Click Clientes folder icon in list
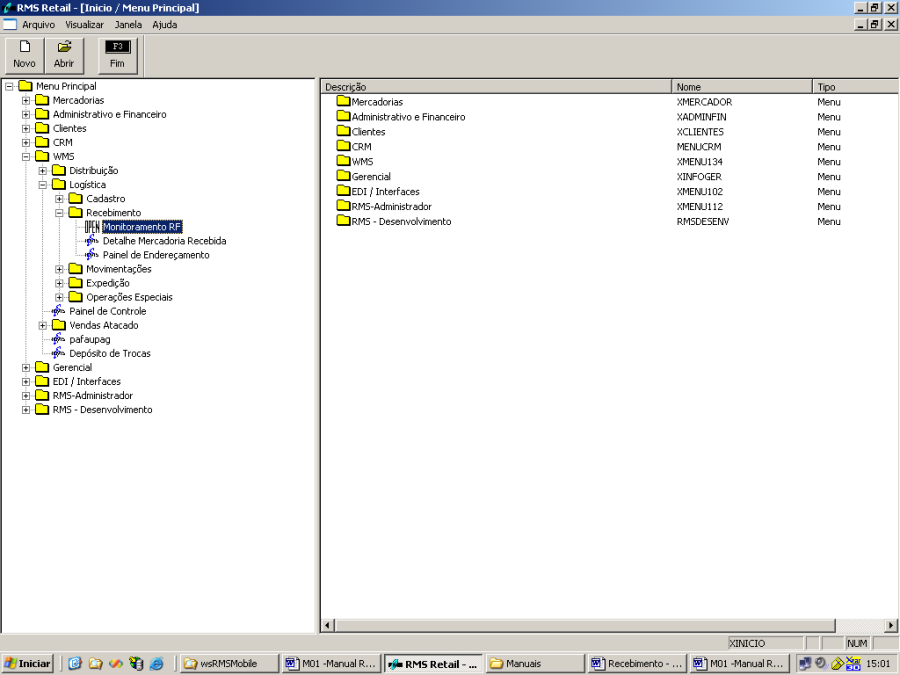This screenshot has width=900, height=675. (x=343, y=131)
